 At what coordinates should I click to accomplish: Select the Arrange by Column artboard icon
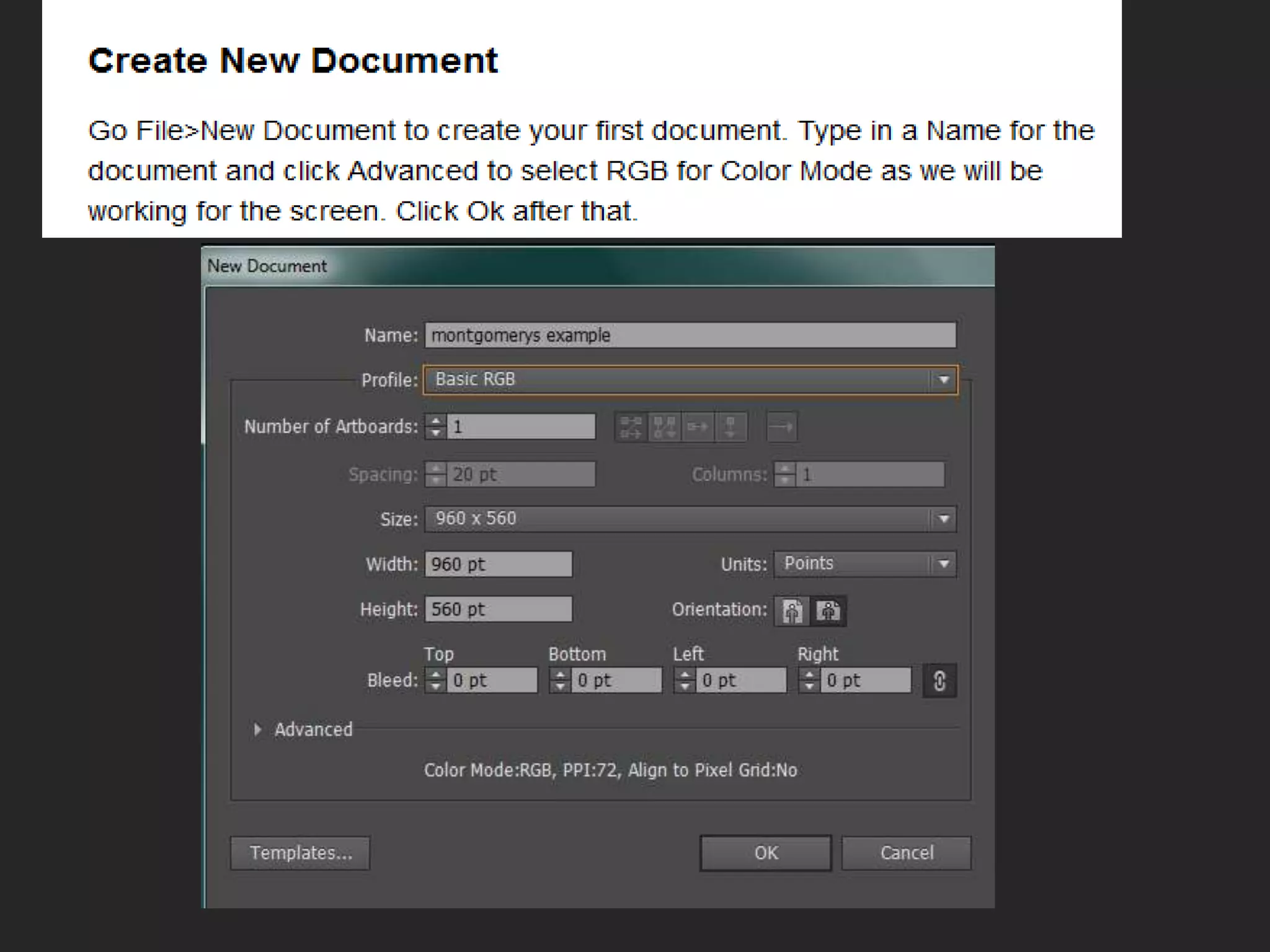[730, 427]
